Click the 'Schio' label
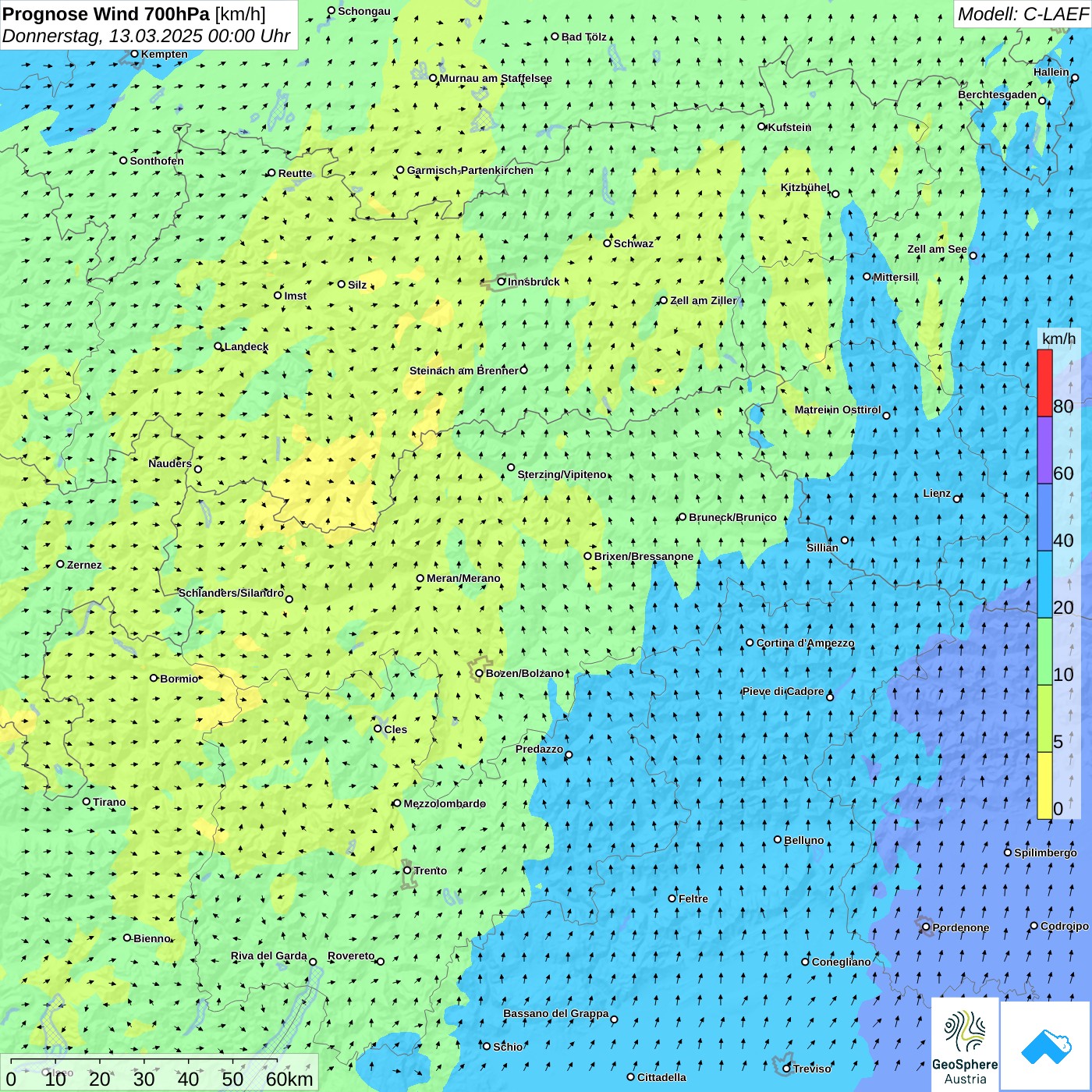The image size is (1092, 1092). [509, 1047]
